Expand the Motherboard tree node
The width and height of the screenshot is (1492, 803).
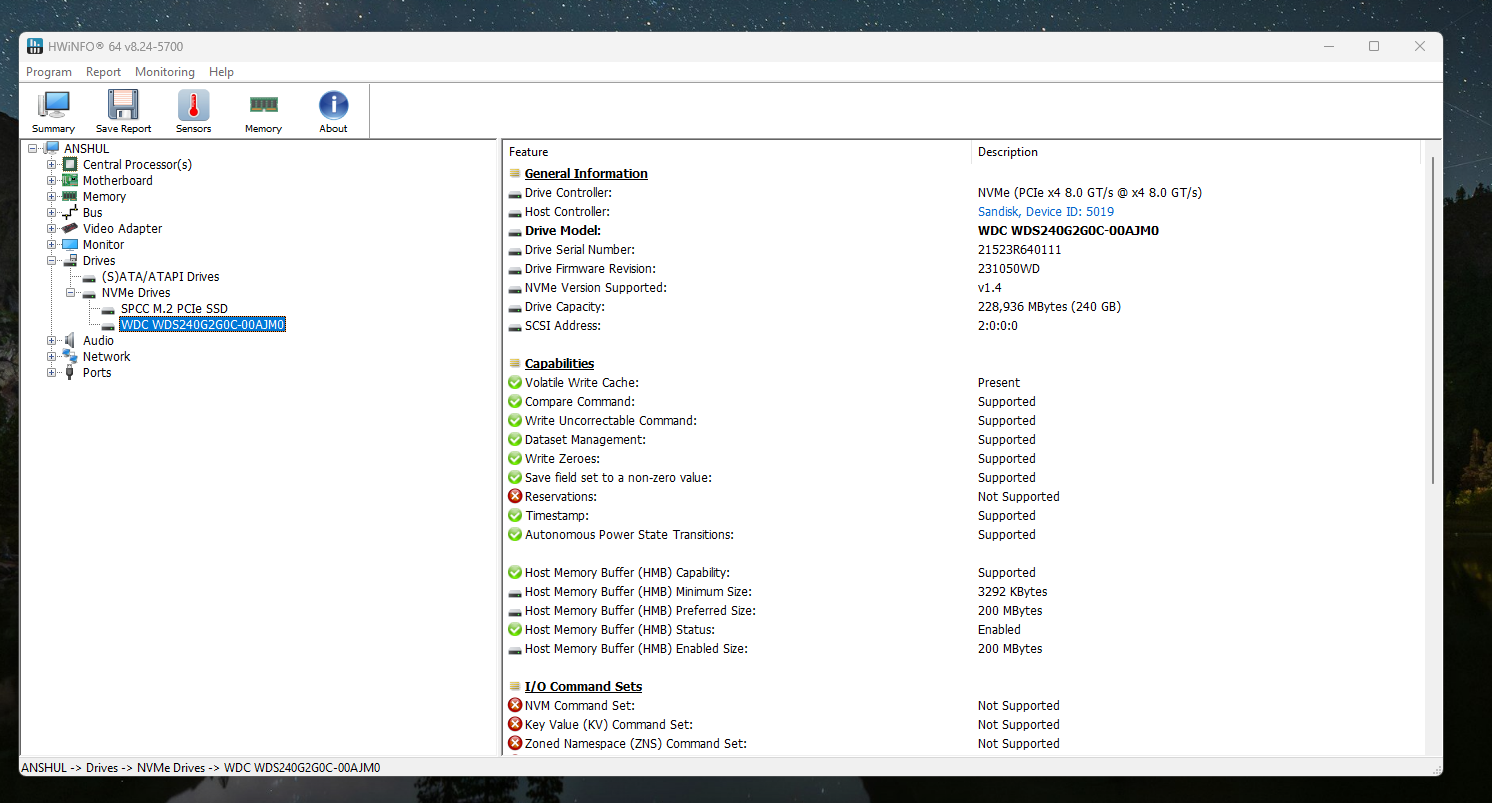pos(52,181)
